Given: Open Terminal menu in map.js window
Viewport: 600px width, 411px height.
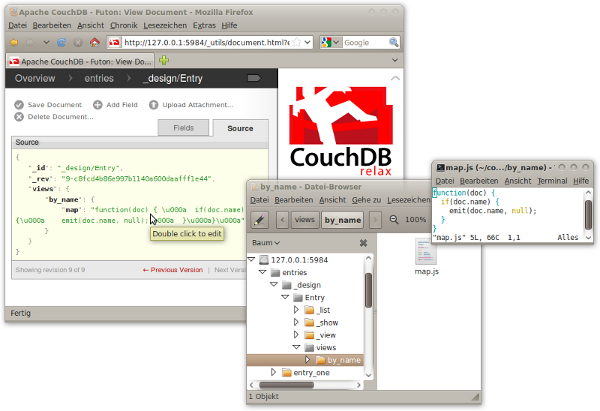Looking at the screenshot, I should 552,181.
